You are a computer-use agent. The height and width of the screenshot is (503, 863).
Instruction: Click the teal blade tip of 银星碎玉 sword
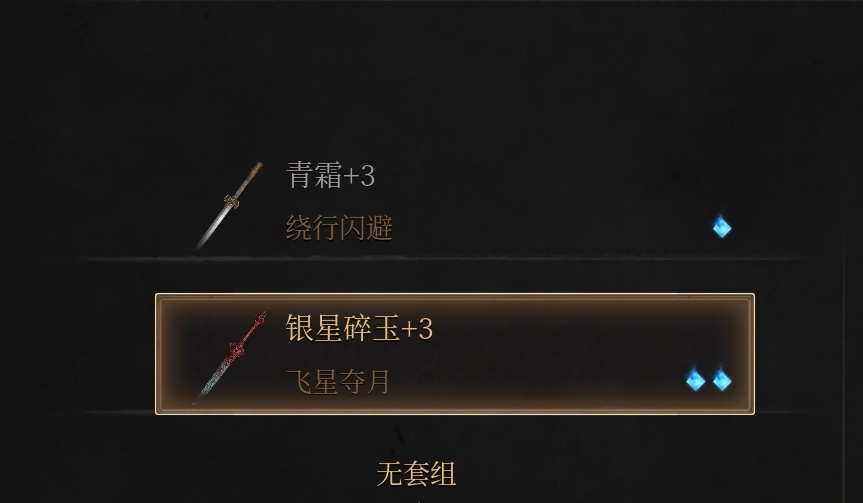coord(204,393)
